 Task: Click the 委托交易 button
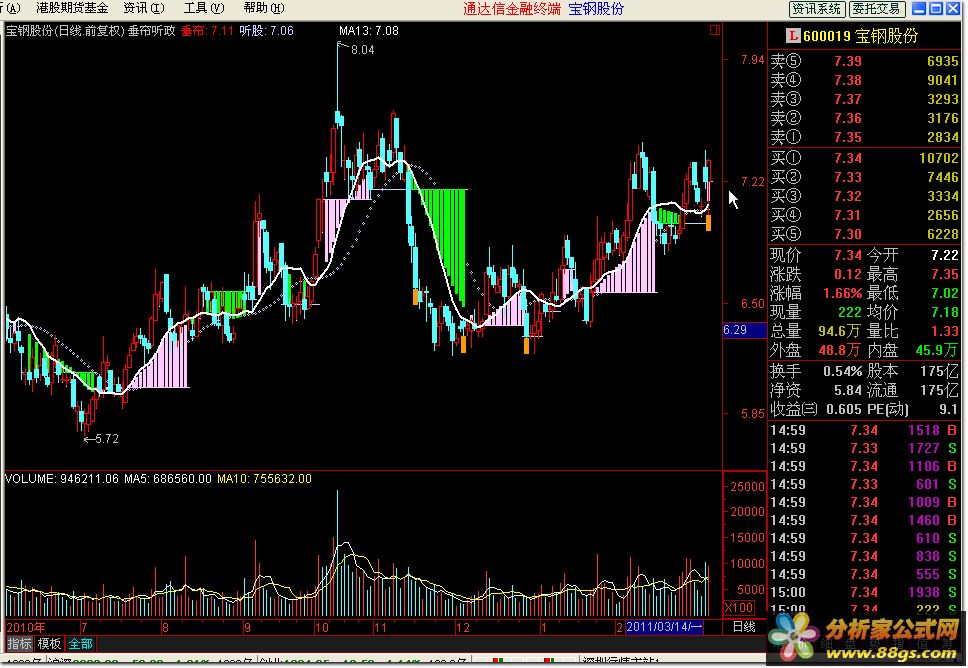tap(877, 9)
